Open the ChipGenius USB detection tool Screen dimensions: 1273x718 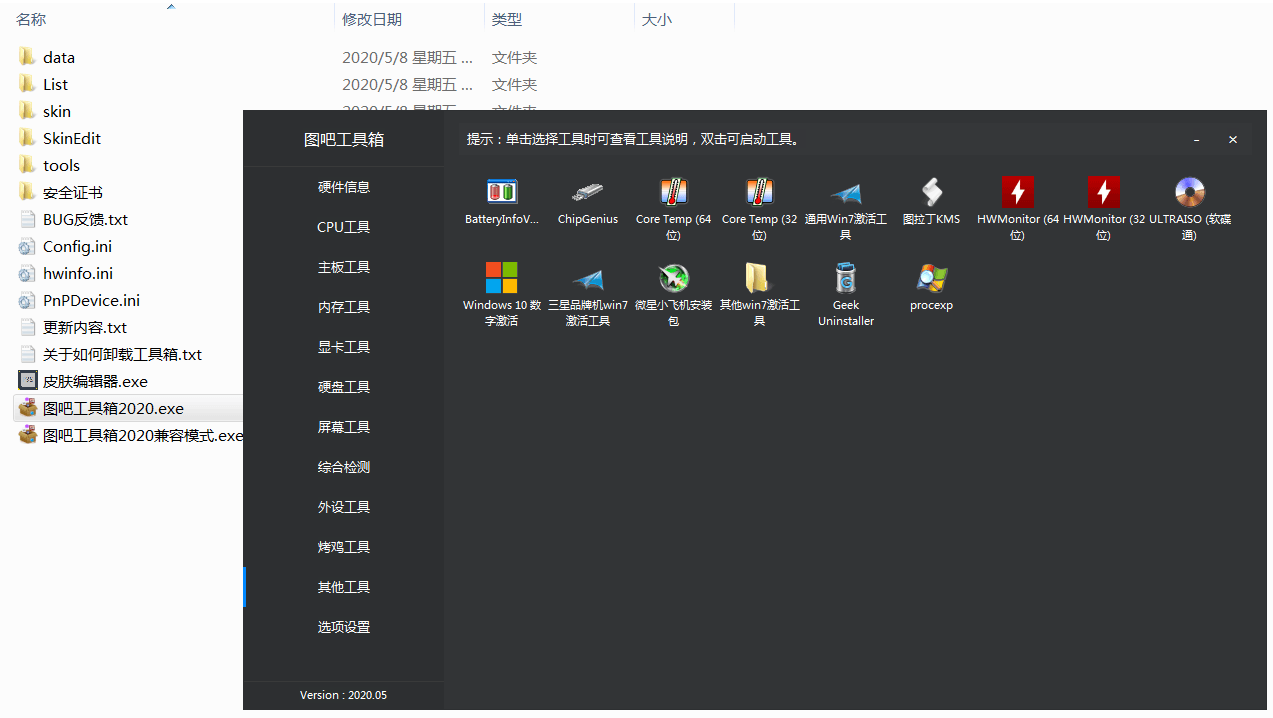click(587, 200)
